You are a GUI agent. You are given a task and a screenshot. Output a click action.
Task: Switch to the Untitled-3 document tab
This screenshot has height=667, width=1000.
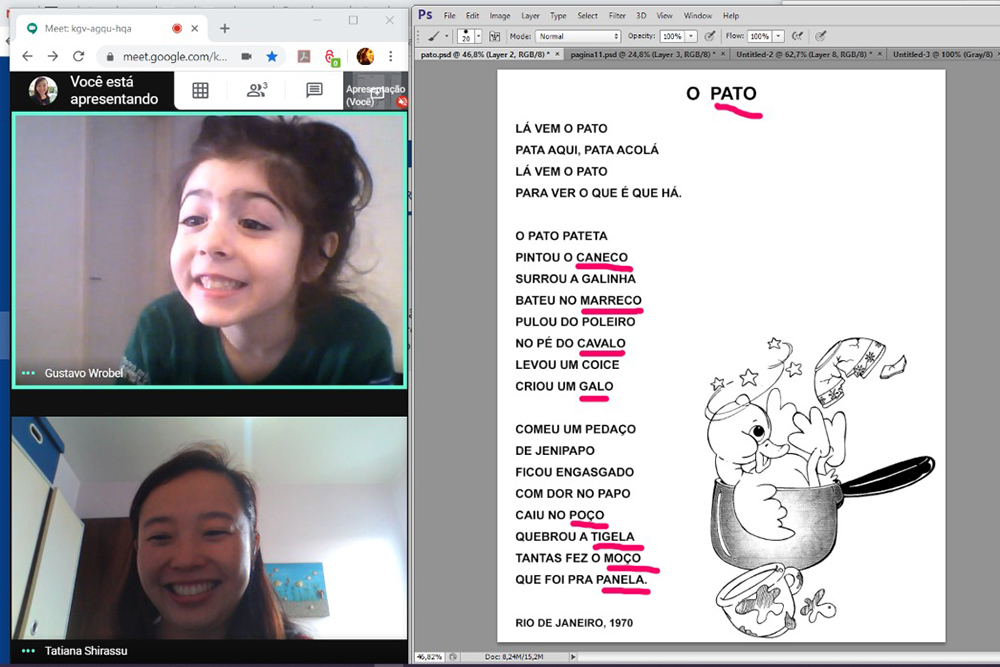point(943,55)
